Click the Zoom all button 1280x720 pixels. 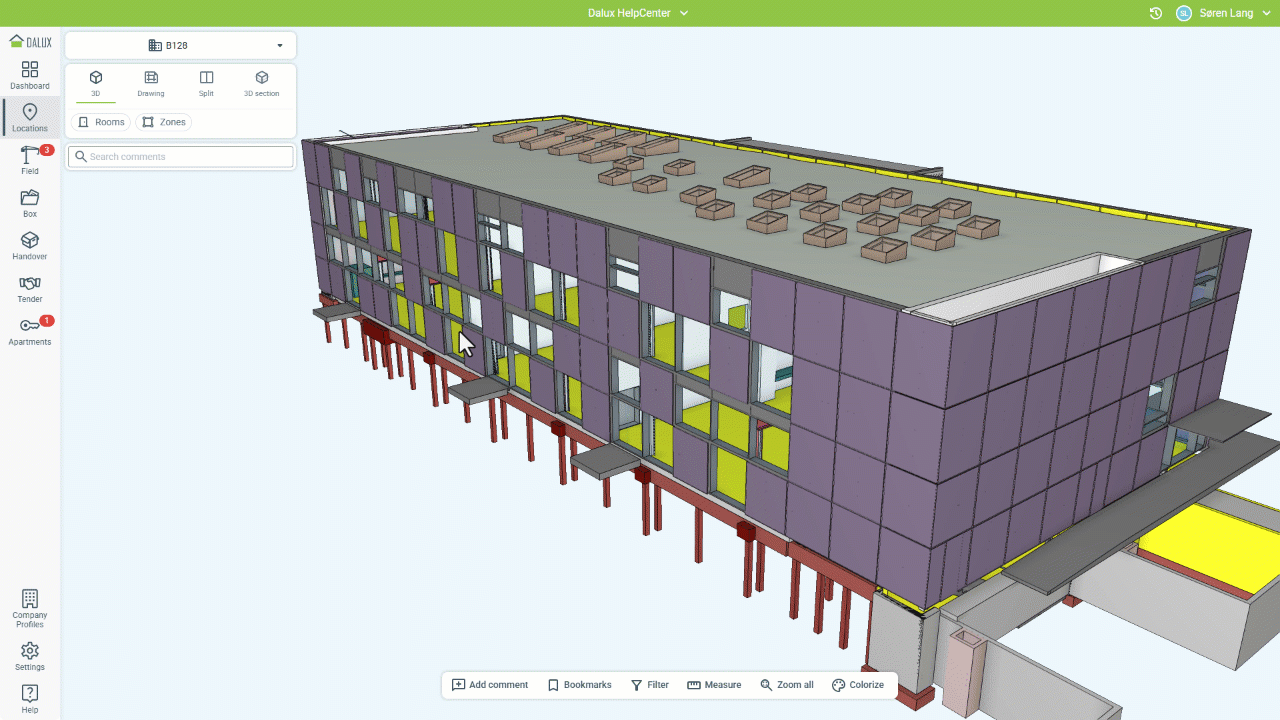point(786,685)
